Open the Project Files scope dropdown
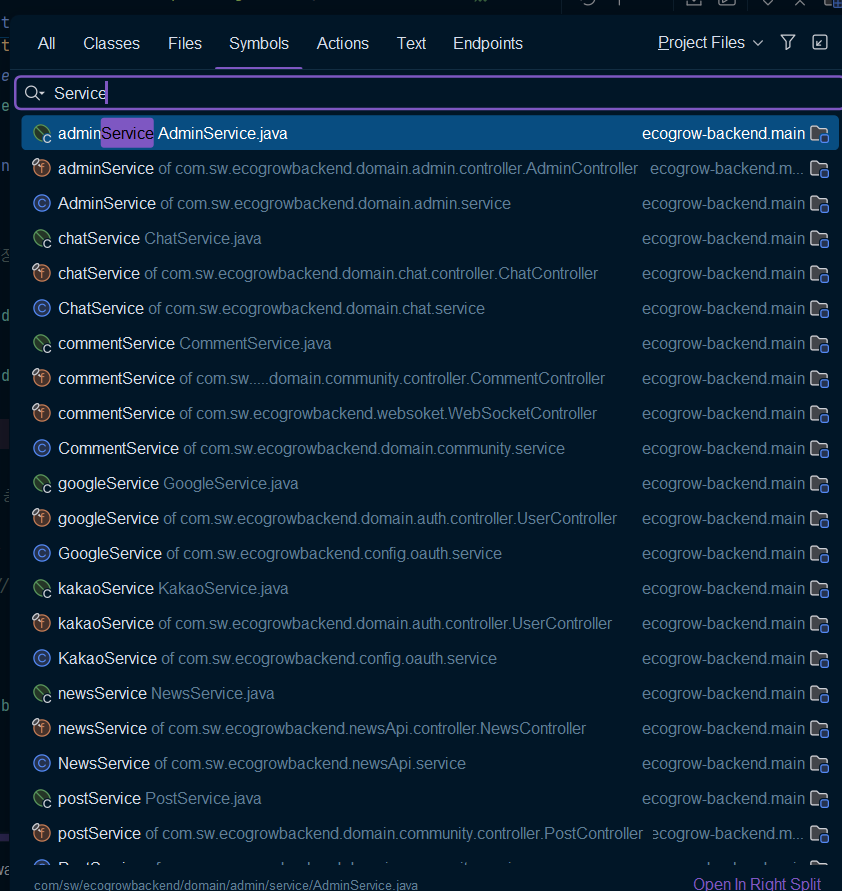842x891 pixels. (701, 42)
